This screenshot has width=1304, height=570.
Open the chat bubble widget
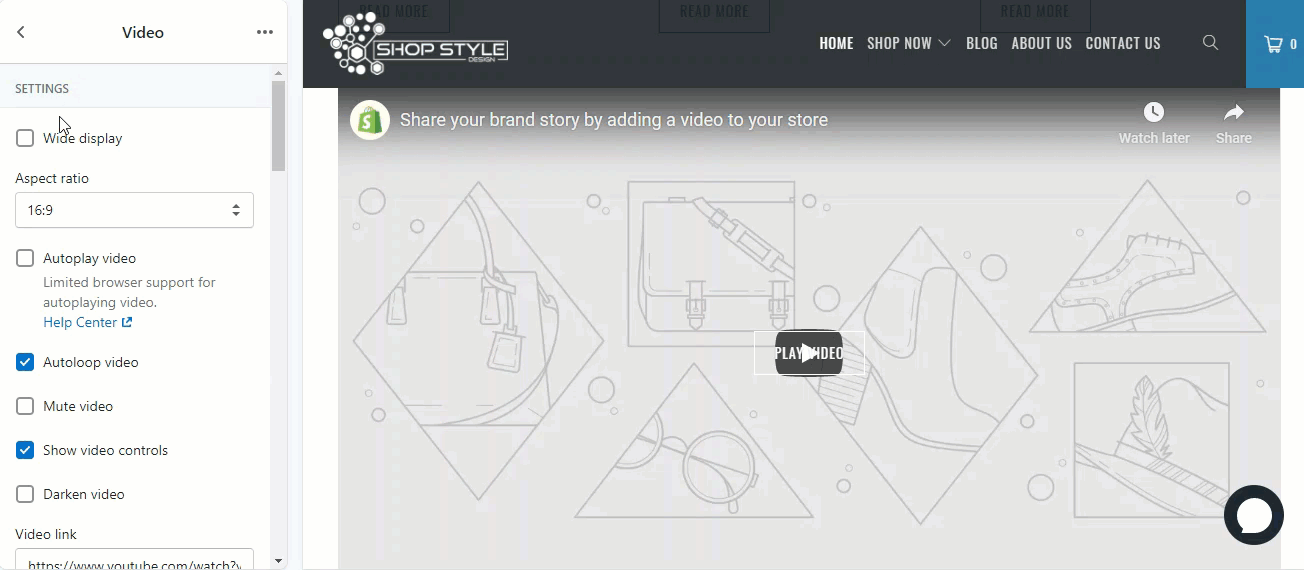coord(1254,515)
